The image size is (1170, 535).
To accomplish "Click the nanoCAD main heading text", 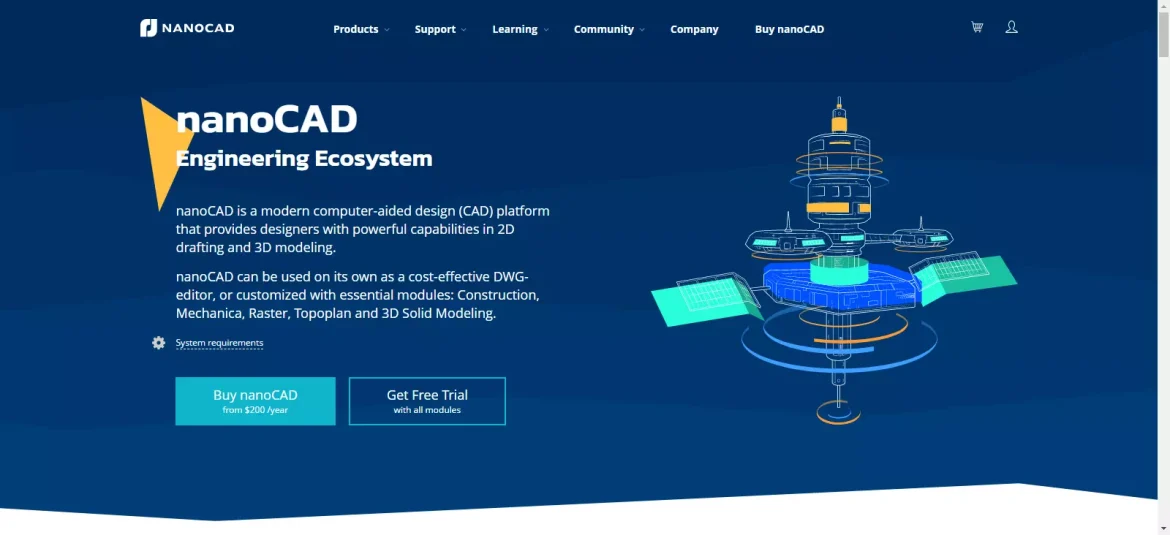I will pos(266,119).
